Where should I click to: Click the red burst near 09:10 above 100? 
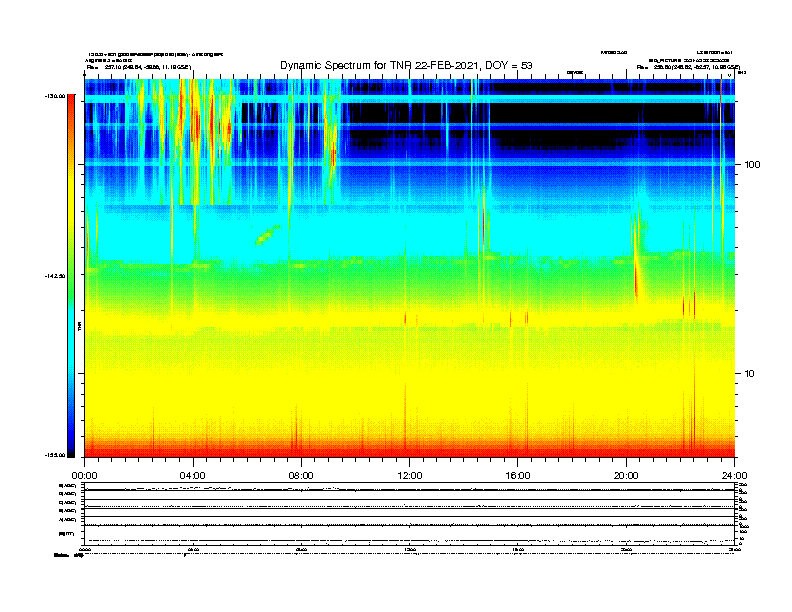(x=333, y=154)
